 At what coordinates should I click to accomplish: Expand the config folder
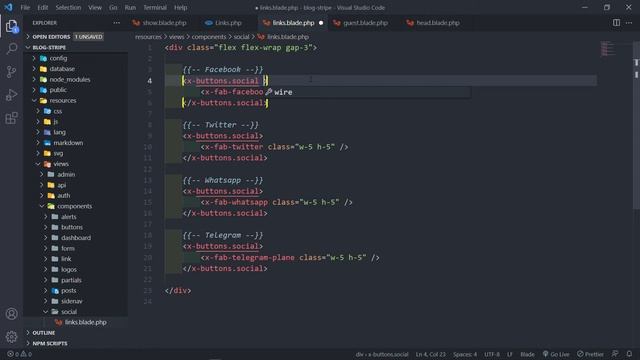click(x=75, y=58)
